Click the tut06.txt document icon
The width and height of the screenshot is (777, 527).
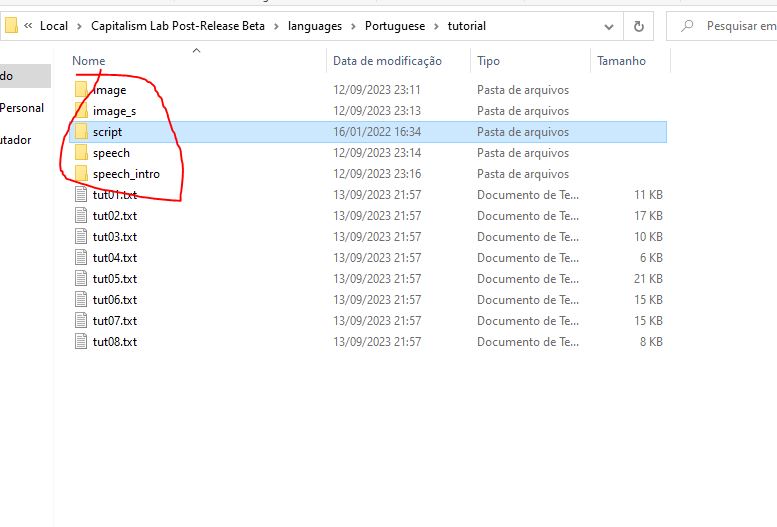(81, 299)
